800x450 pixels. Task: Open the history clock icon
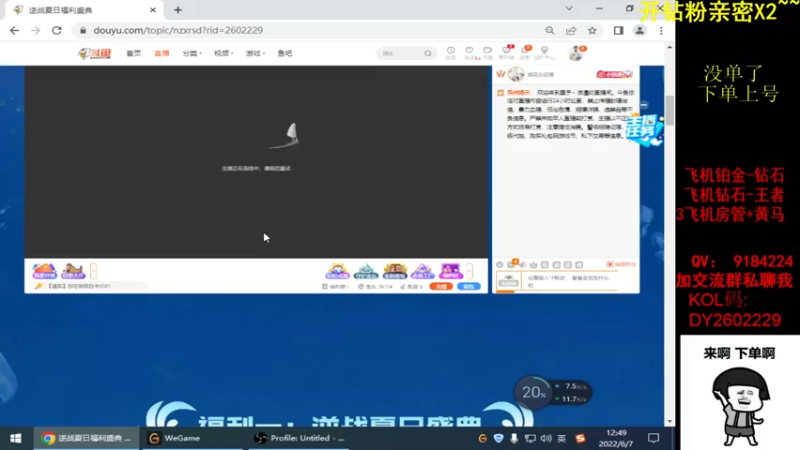451,53
